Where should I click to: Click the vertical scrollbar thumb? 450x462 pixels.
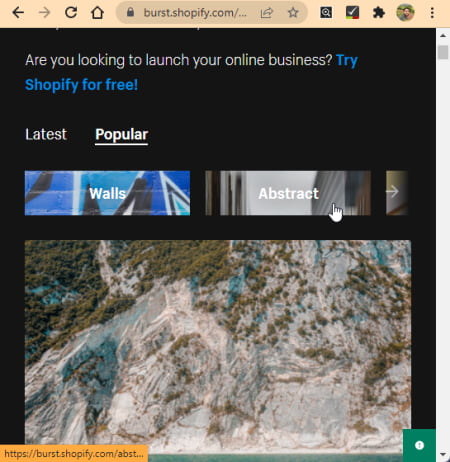click(x=443, y=52)
